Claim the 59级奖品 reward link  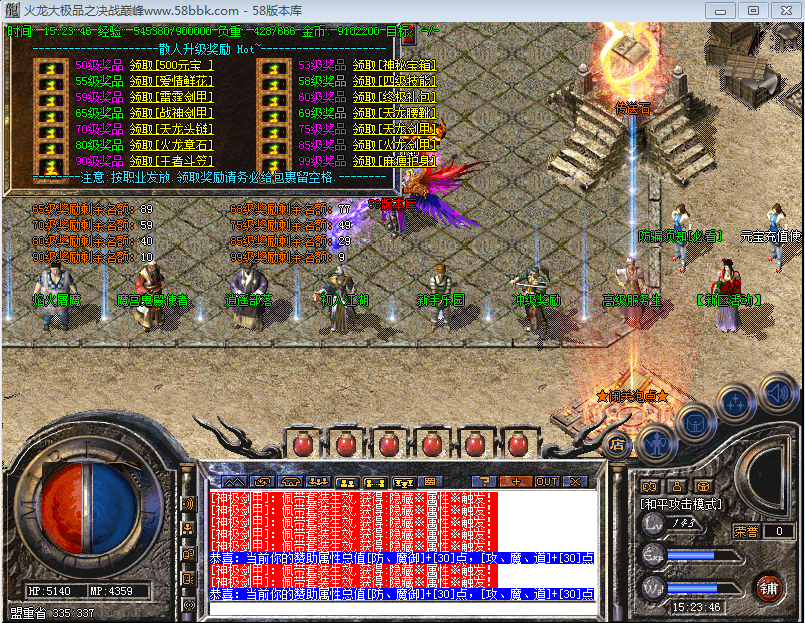[171, 97]
